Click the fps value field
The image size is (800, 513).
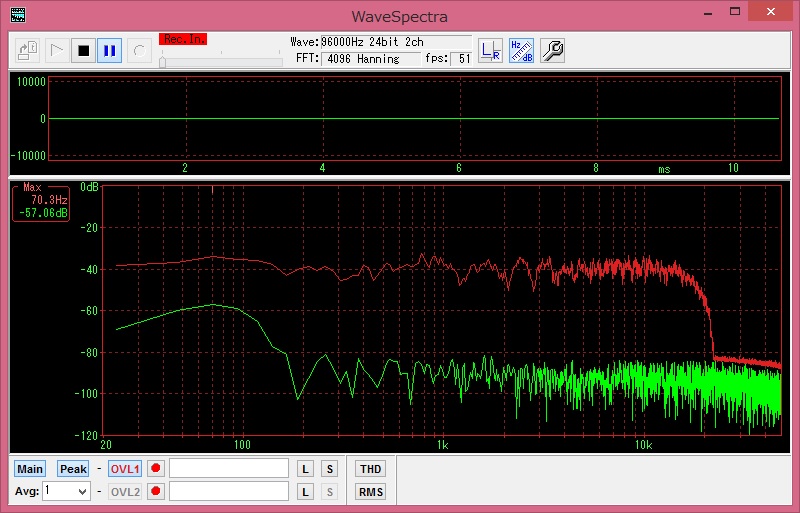pyautogui.click(x=461, y=59)
